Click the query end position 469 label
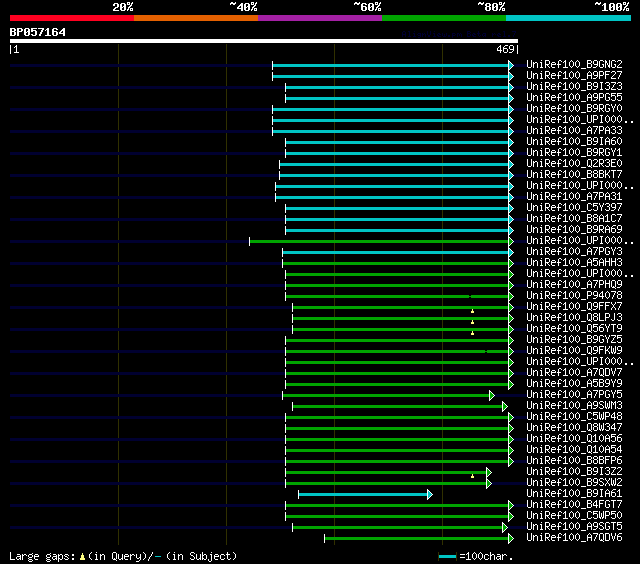The height and width of the screenshot is (564, 640). pyautogui.click(x=505, y=49)
